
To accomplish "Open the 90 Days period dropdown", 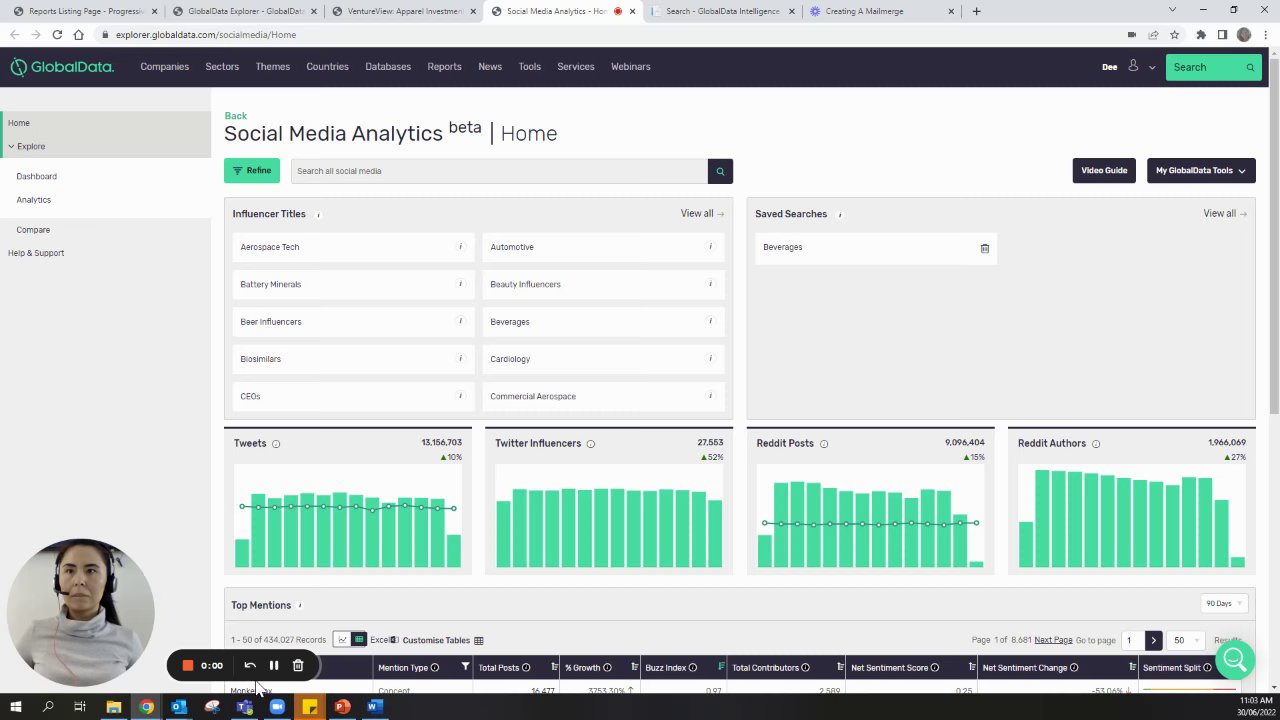I will pos(1224,604).
